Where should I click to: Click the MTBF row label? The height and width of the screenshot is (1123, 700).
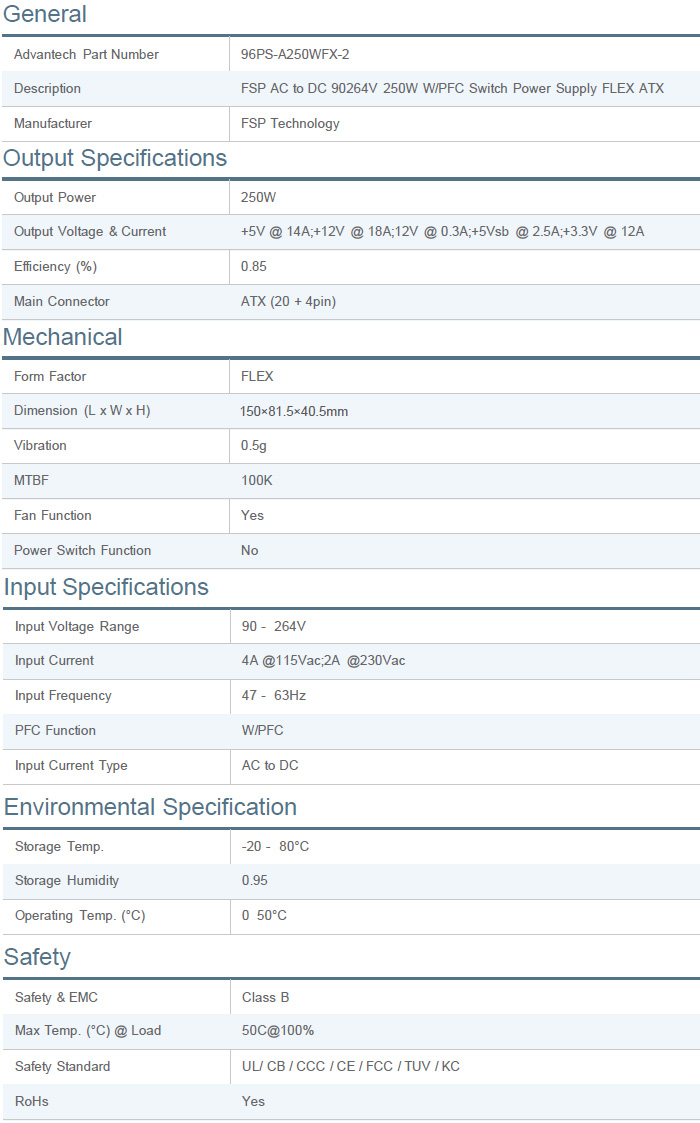[31, 481]
